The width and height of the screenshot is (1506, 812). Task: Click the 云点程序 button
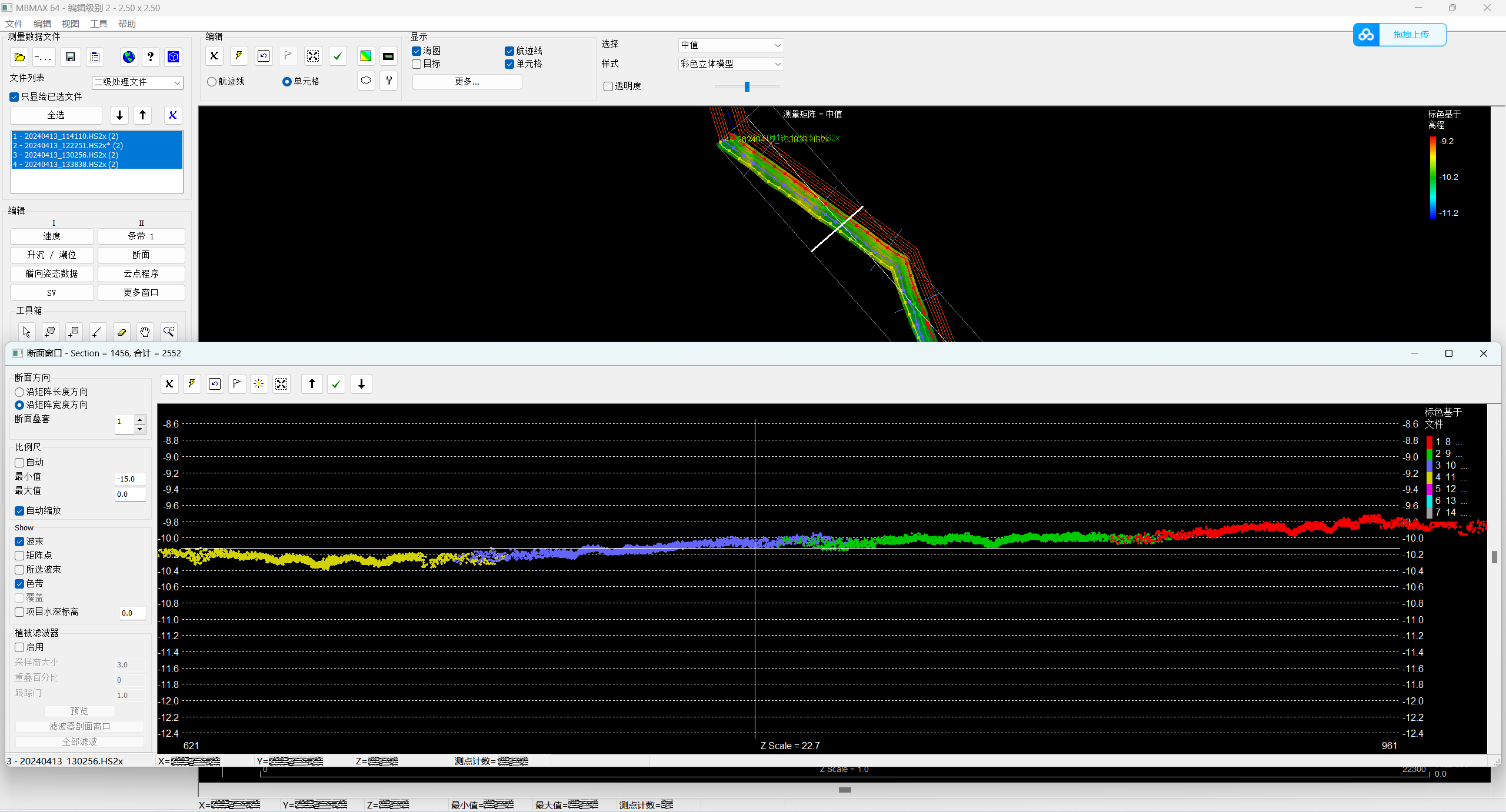point(141,274)
